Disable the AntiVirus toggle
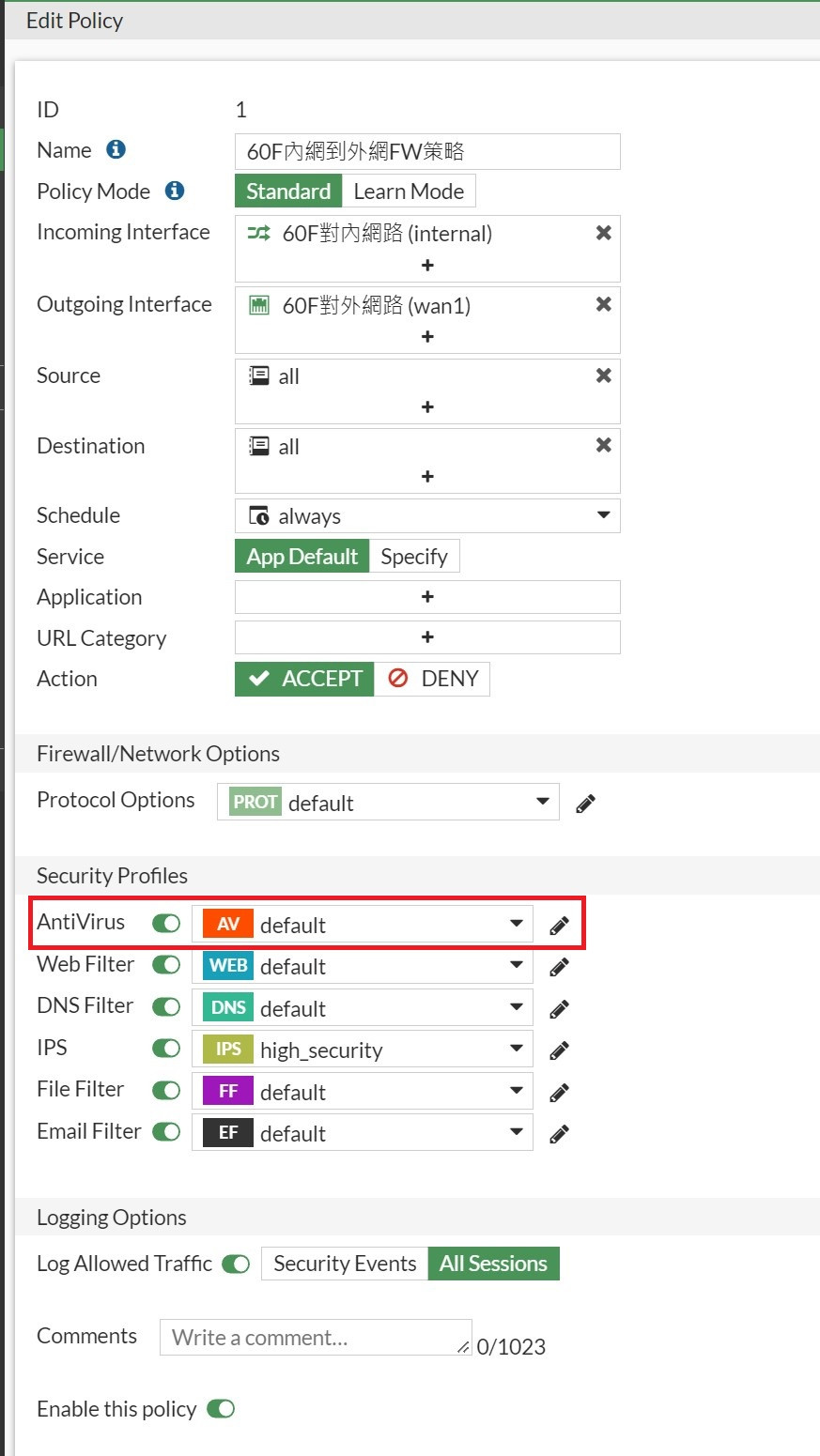Image resolution: width=820 pixels, height=1456 pixels. (166, 924)
